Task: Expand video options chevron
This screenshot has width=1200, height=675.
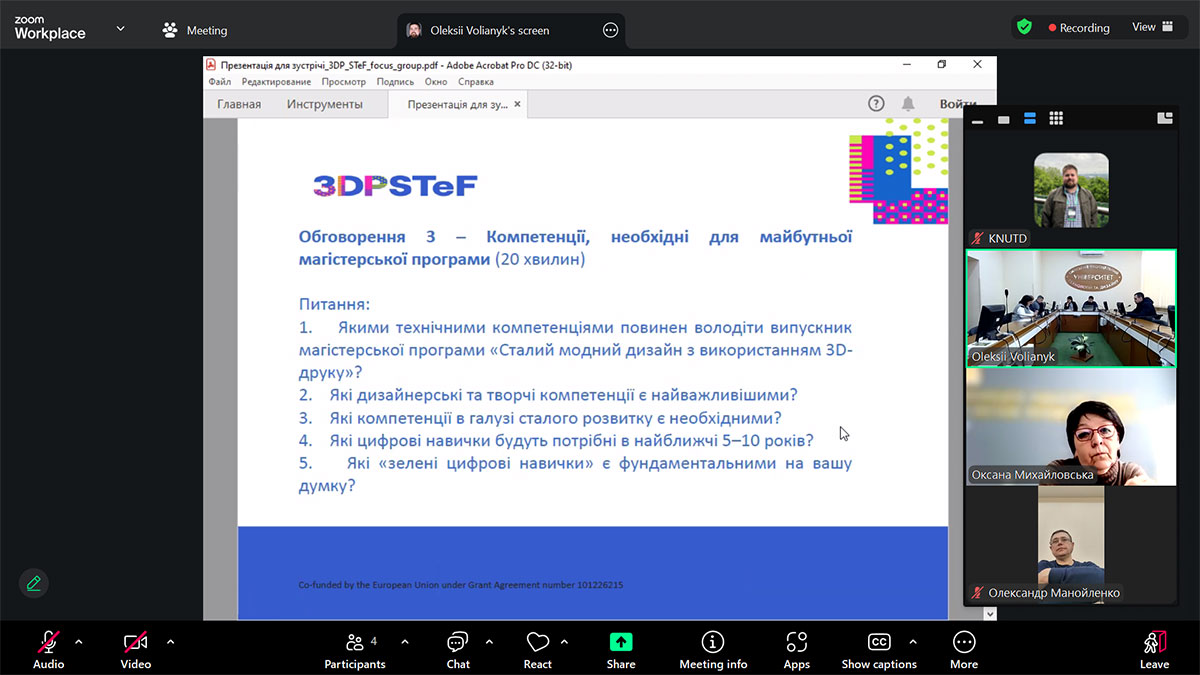Action: [x=170, y=641]
